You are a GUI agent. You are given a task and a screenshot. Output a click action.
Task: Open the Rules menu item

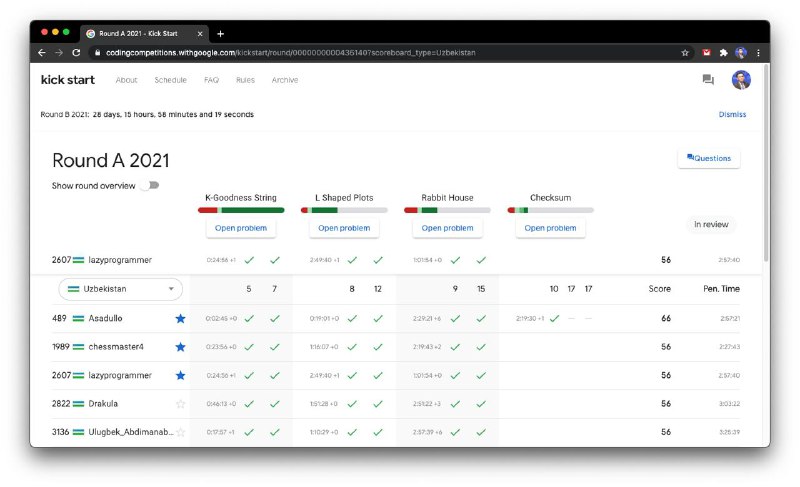[245, 80]
